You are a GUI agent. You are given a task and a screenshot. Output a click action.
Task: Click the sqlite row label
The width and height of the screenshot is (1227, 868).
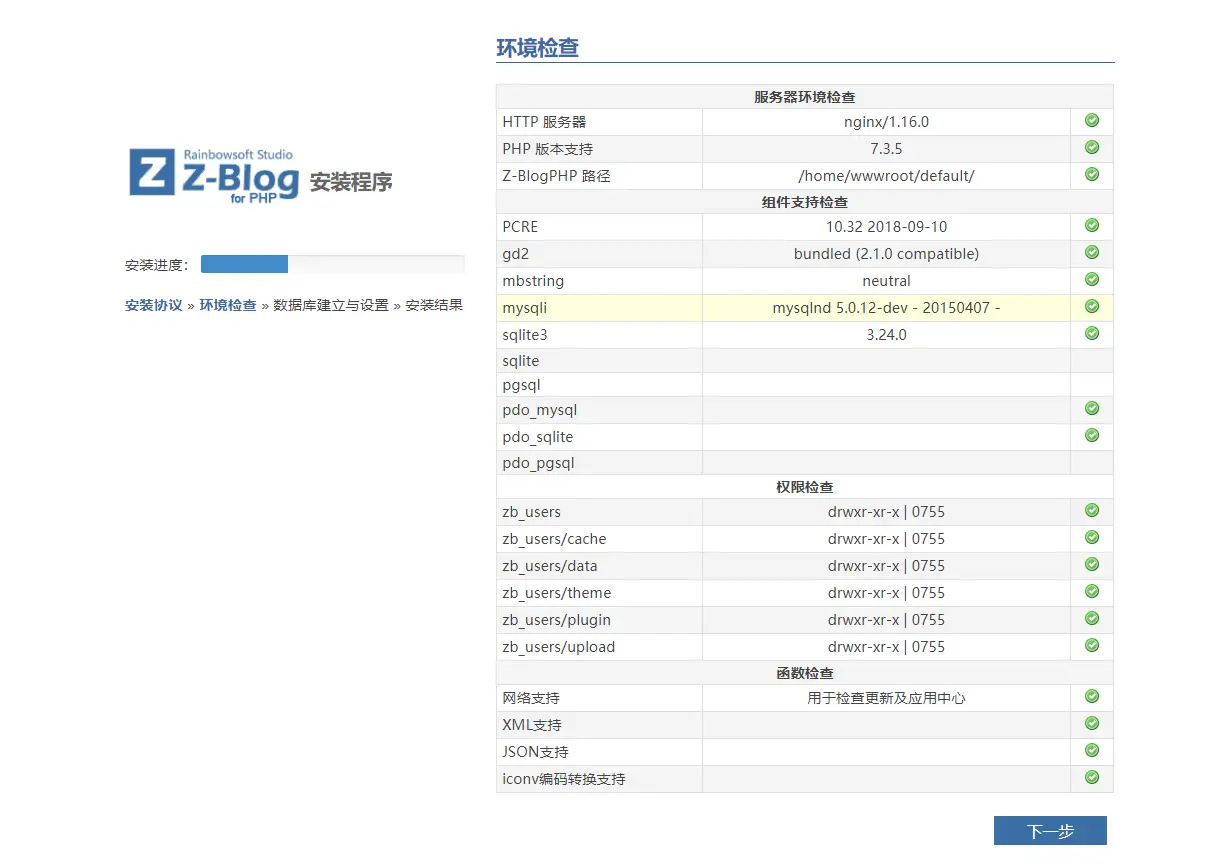point(521,361)
